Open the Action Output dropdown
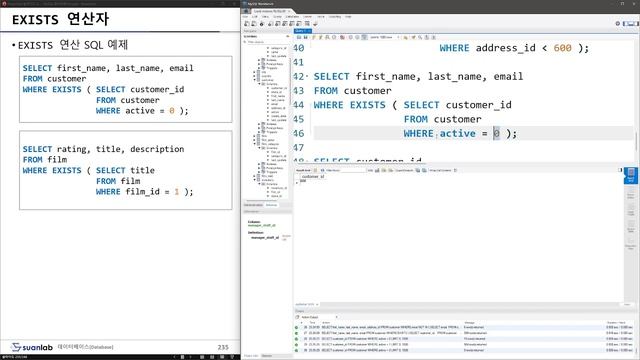This screenshot has height=360, width=640. click(x=319, y=317)
